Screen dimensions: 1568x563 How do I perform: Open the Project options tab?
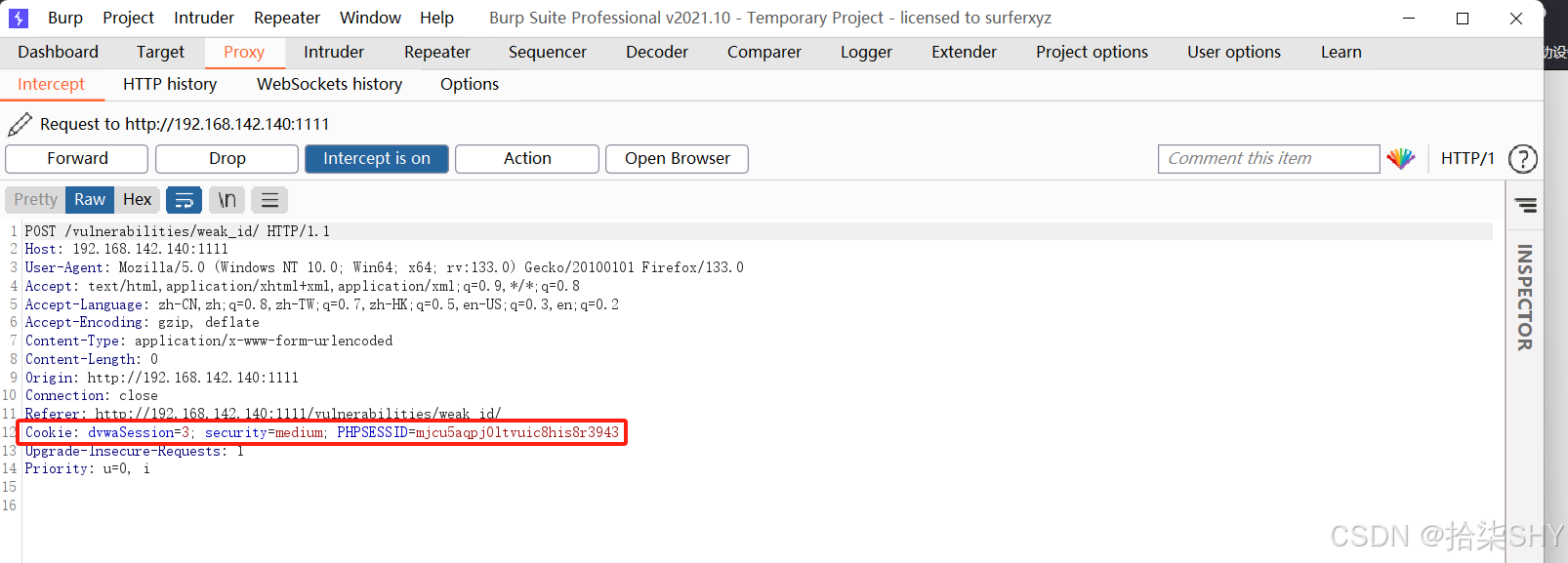click(x=1092, y=52)
